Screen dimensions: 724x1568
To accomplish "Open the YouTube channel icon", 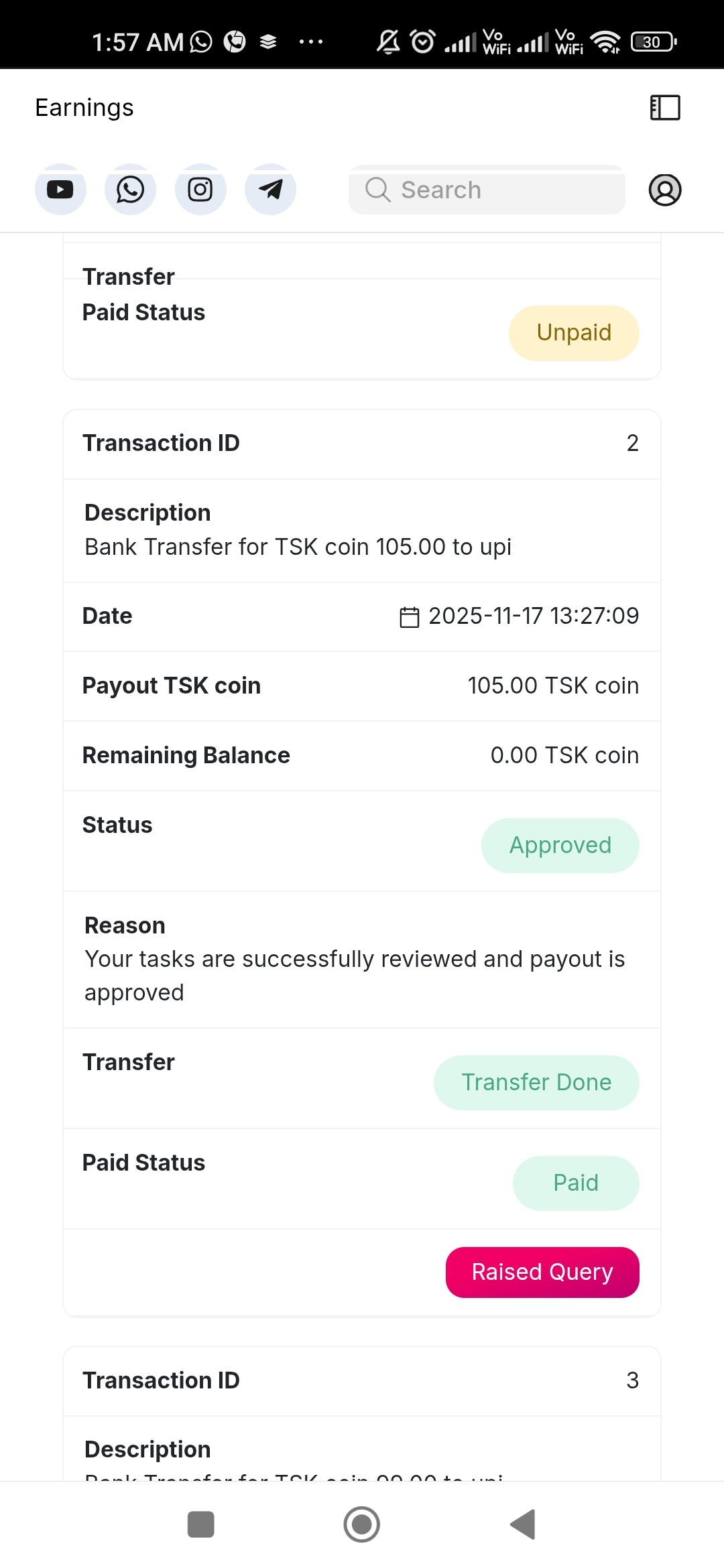I will [60, 190].
